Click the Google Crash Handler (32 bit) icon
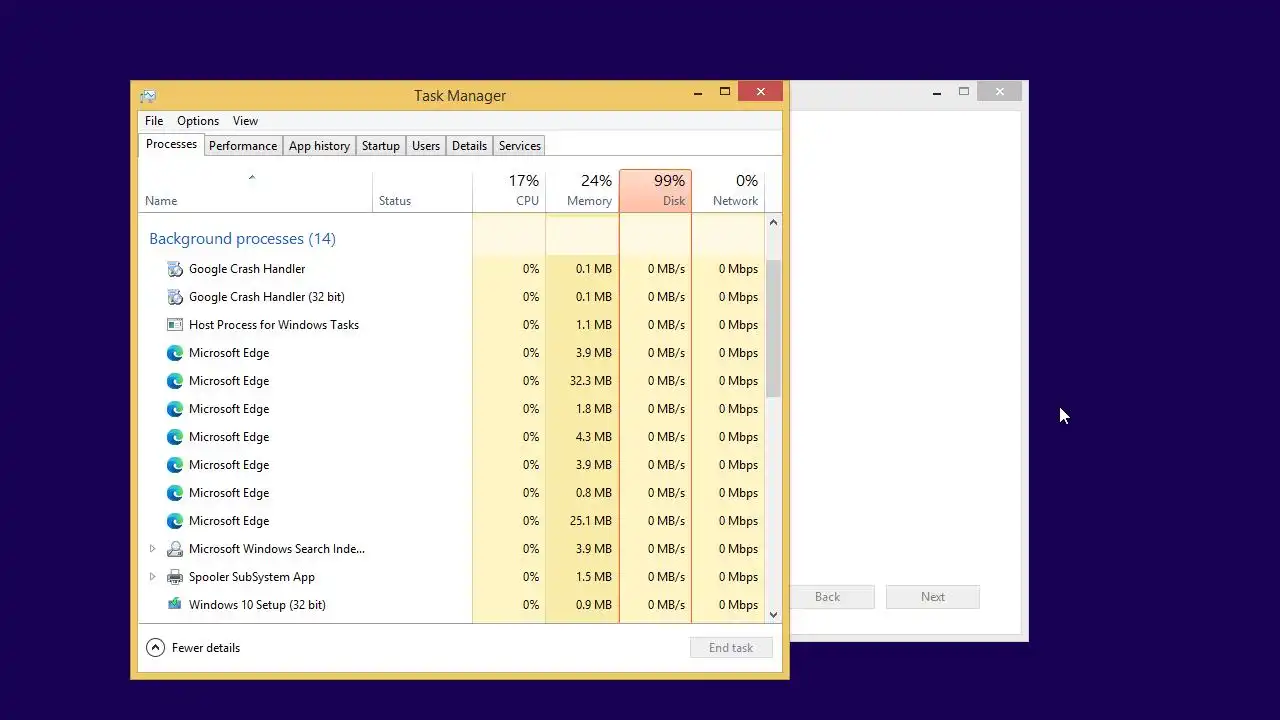 175,297
